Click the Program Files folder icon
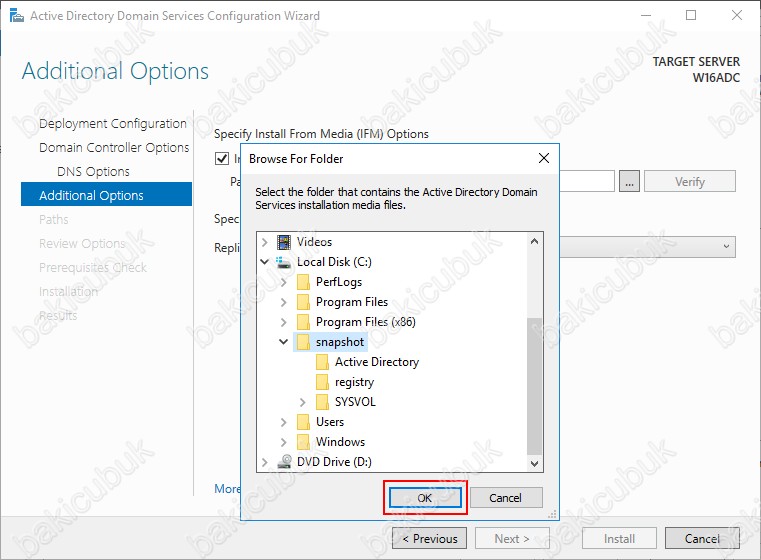Screen dimensions: 761x560 303,302
